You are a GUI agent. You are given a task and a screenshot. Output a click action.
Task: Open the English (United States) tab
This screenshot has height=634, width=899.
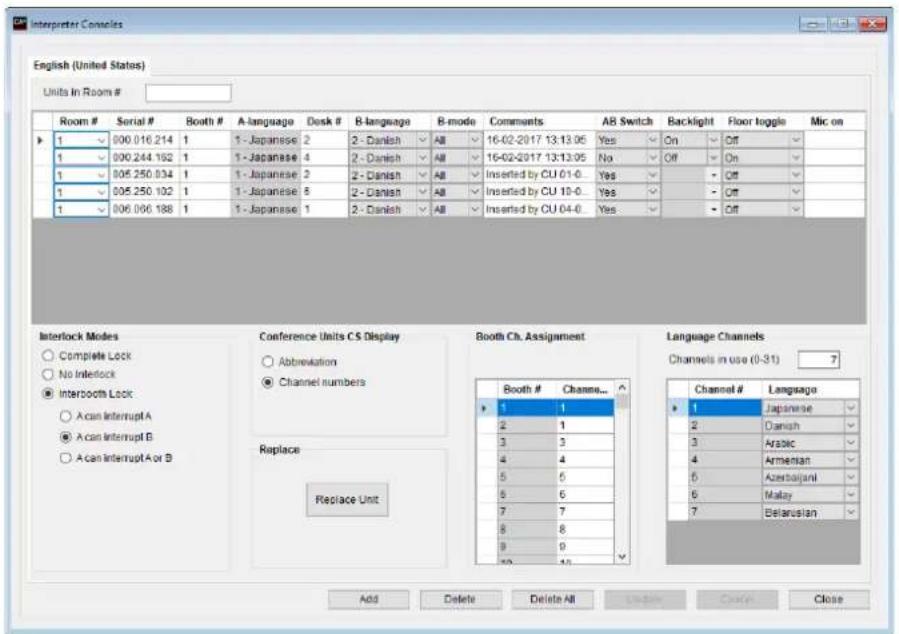click(x=89, y=65)
